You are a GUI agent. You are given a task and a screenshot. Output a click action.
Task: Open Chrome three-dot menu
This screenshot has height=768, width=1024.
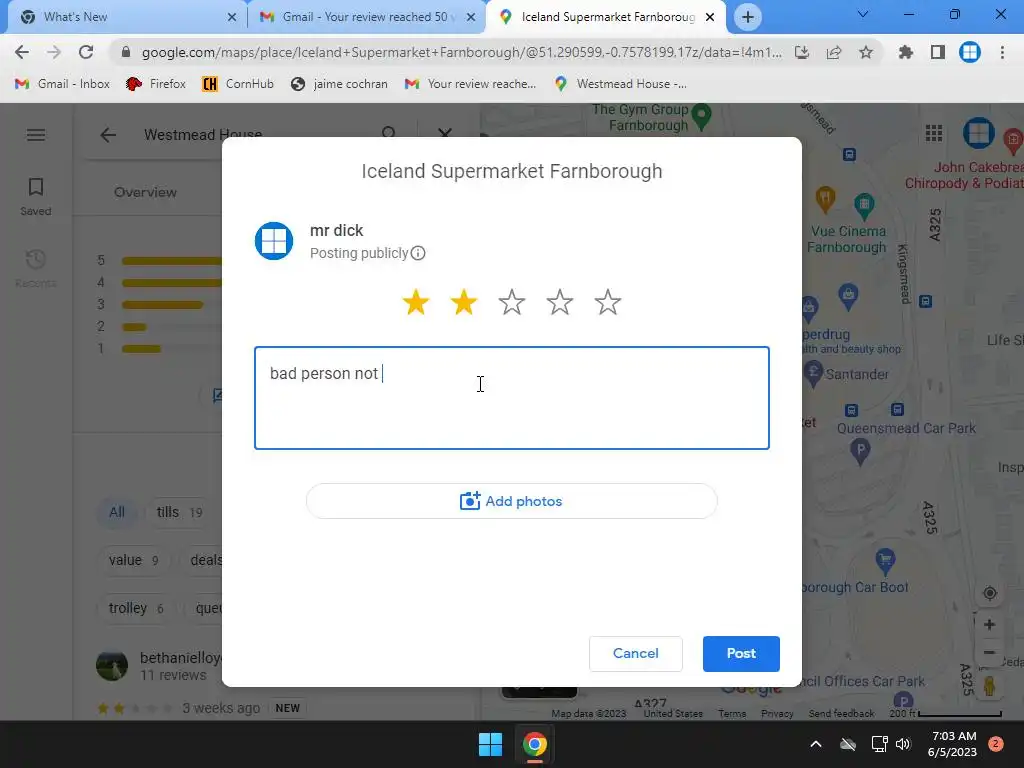1002,52
